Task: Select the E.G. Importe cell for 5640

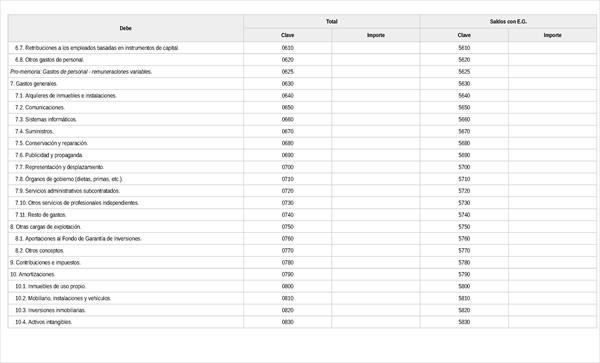Action: 552,96
